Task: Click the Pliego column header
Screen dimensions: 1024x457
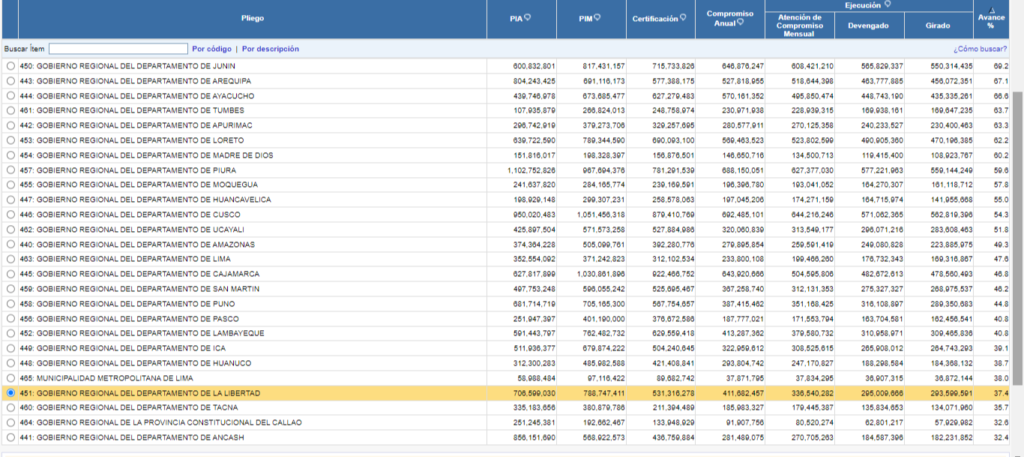Action: [x=252, y=18]
